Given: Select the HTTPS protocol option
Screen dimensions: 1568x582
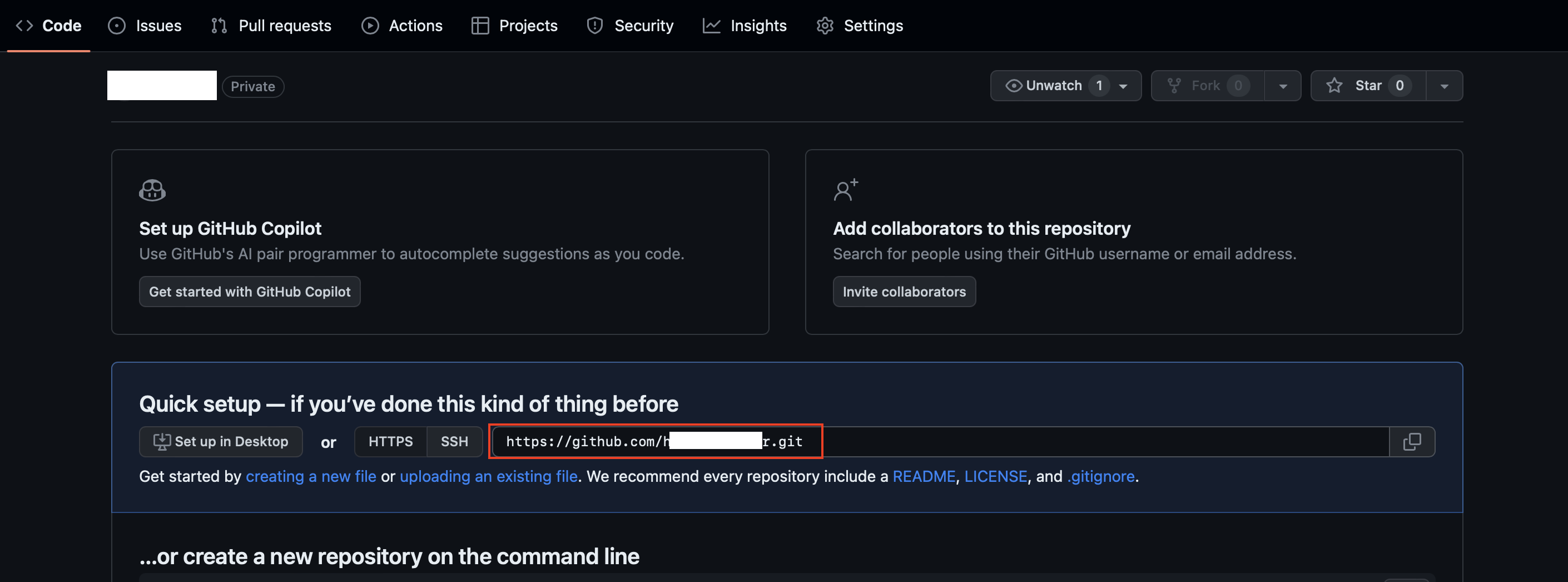Looking at the screenshot, I should click(391, 442).
